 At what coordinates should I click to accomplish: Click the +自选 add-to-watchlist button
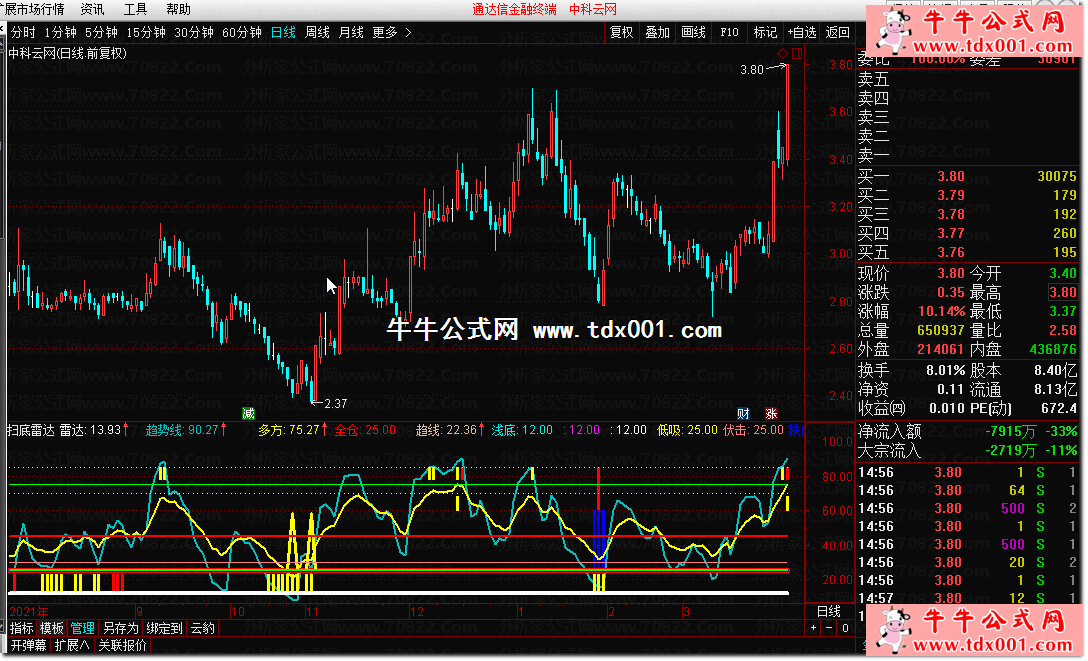click(801, 32)
